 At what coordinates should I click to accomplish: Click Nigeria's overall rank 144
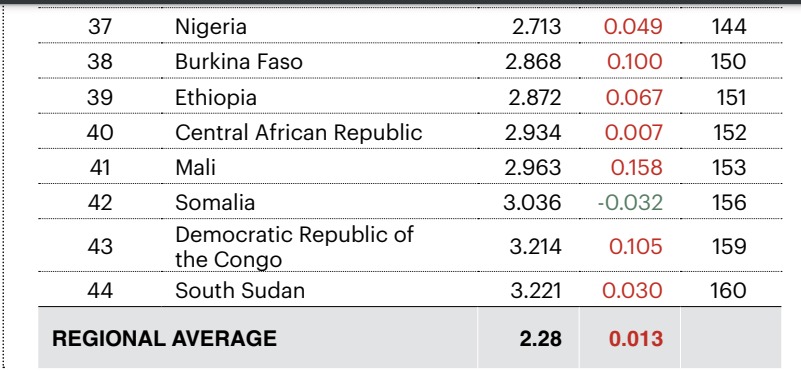pyautogui.click(x=729, y=27)
